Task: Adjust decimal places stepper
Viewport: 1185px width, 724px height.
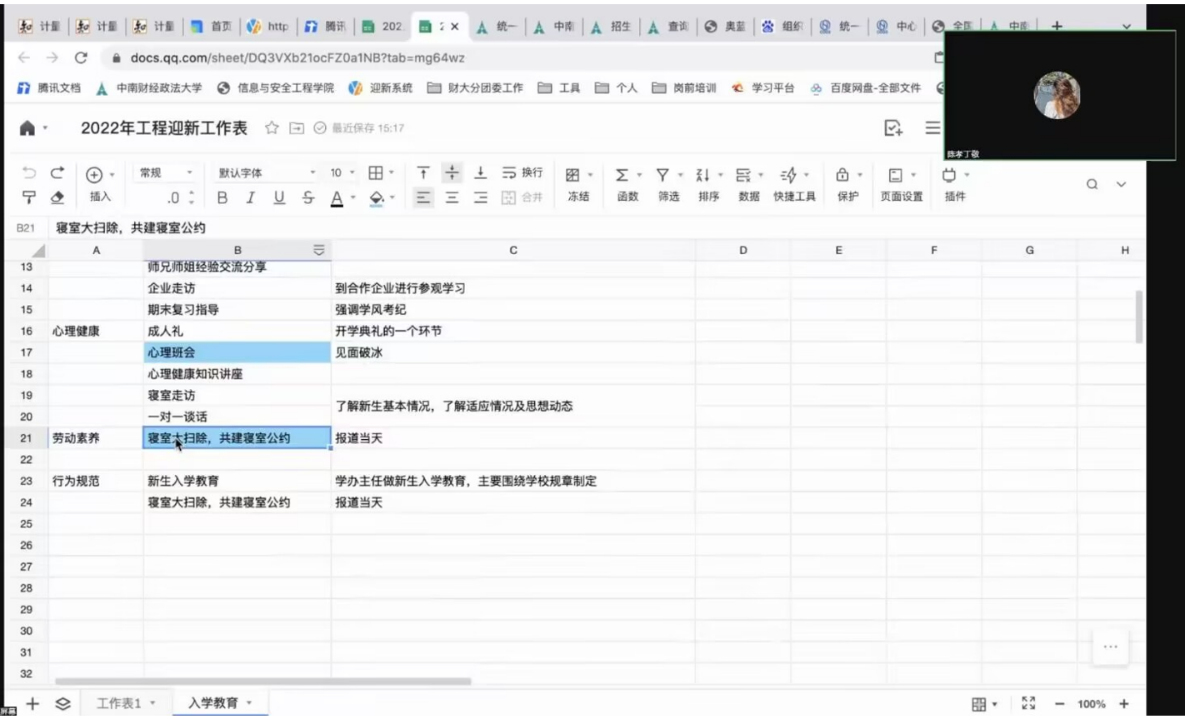Action: [x=191, y=197]
